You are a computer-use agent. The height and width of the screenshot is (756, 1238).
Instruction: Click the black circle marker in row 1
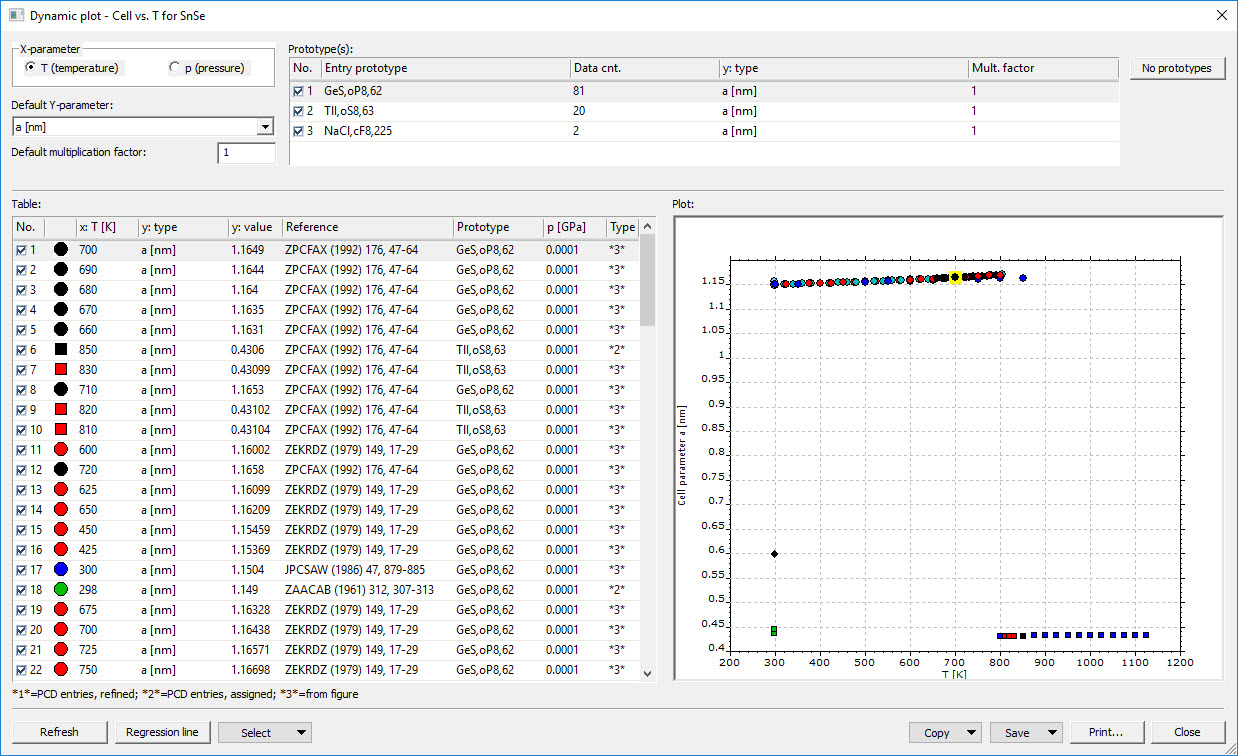pyautogui.click(x=60, y=250)
